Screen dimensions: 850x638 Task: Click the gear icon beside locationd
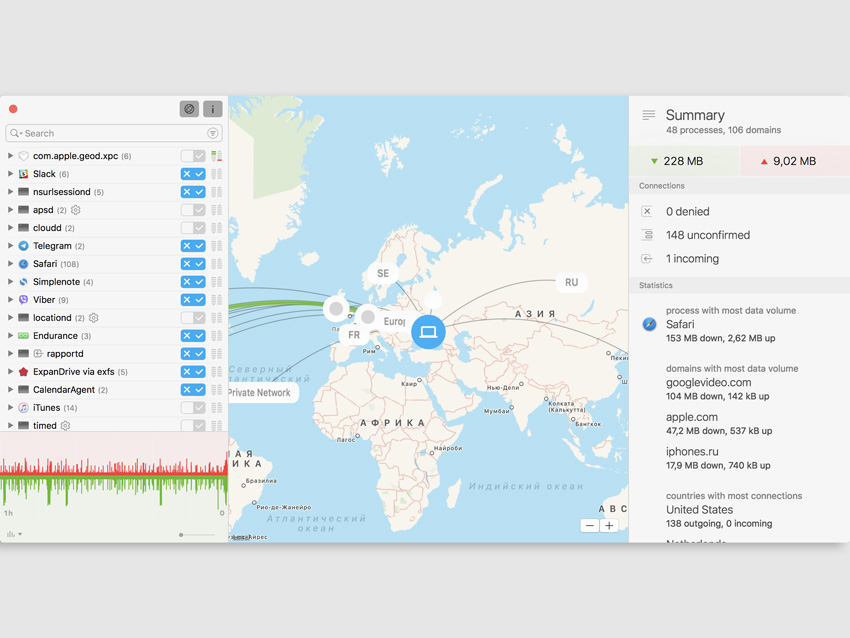tap(94, 318)
